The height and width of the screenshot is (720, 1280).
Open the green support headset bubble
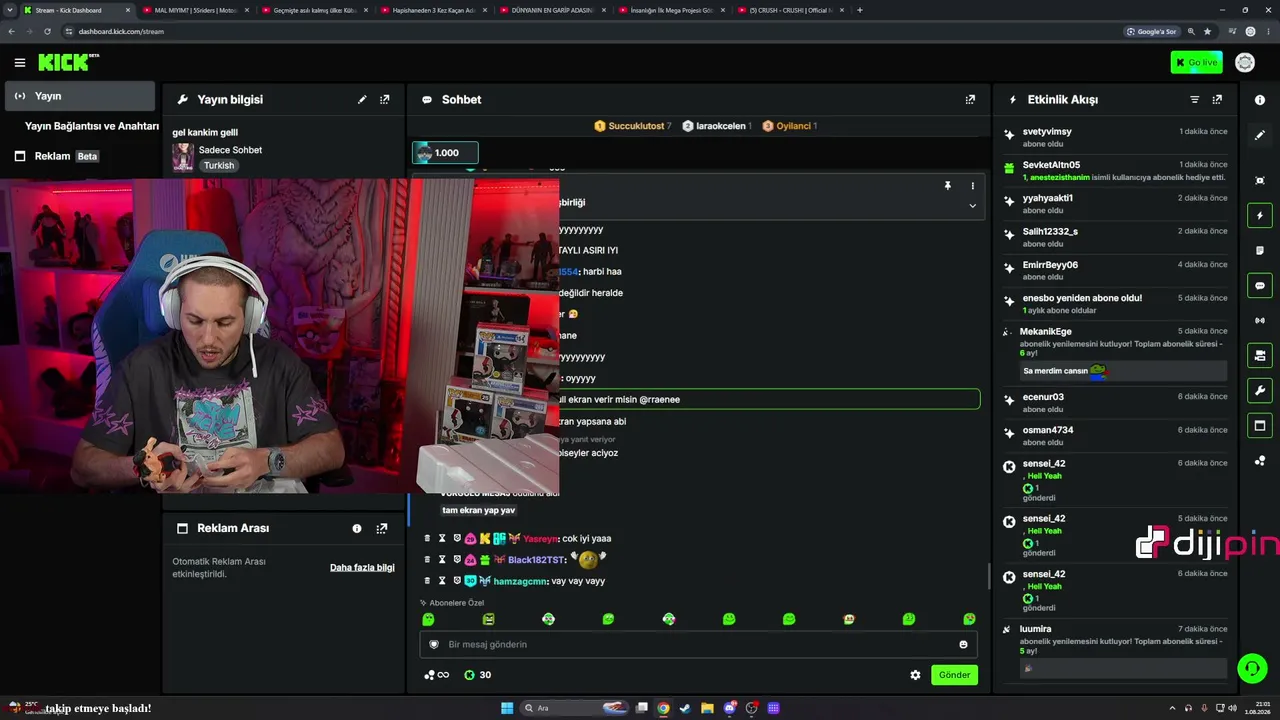[x=1251, y=668]
